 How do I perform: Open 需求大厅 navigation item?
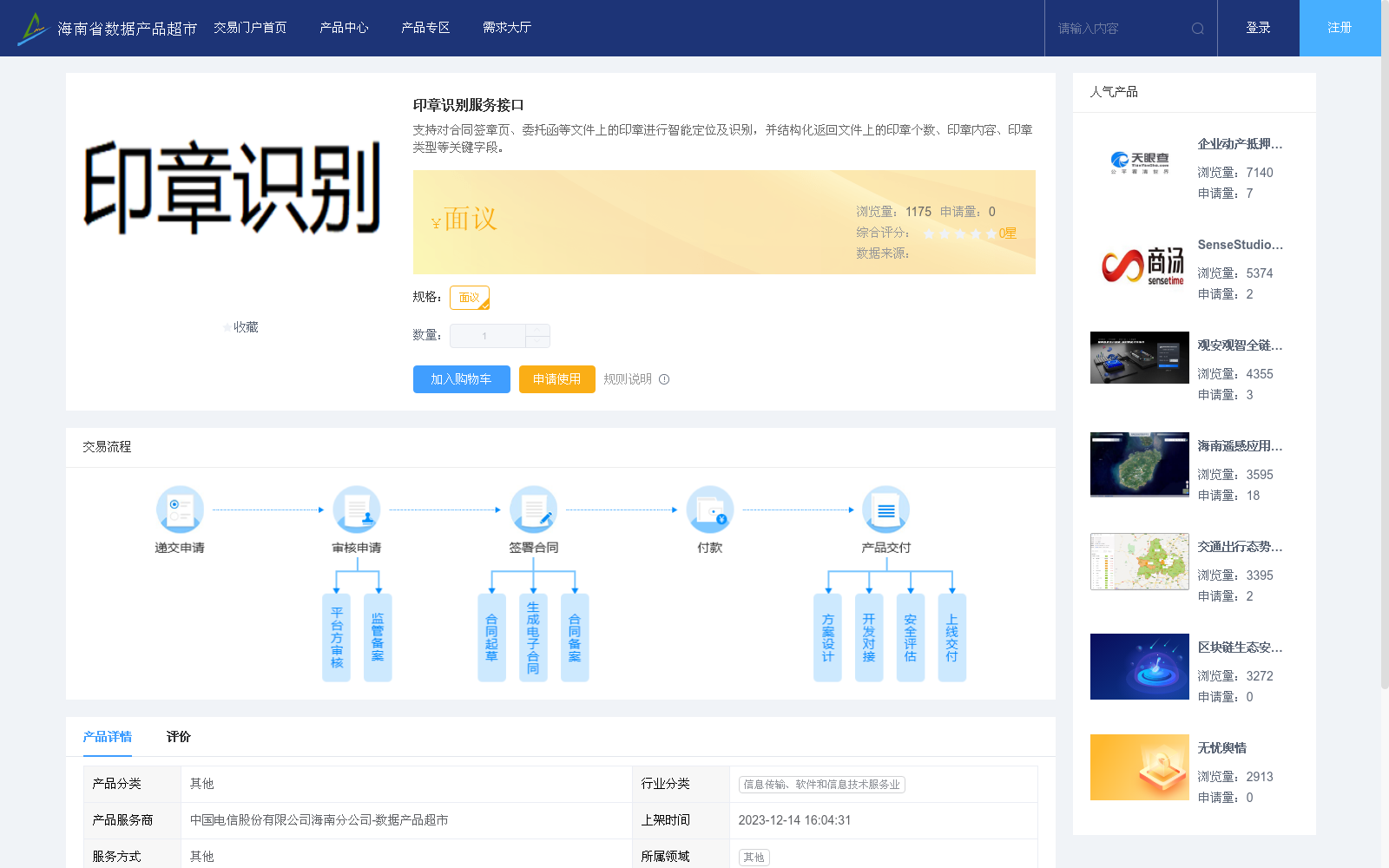(507, 28)
